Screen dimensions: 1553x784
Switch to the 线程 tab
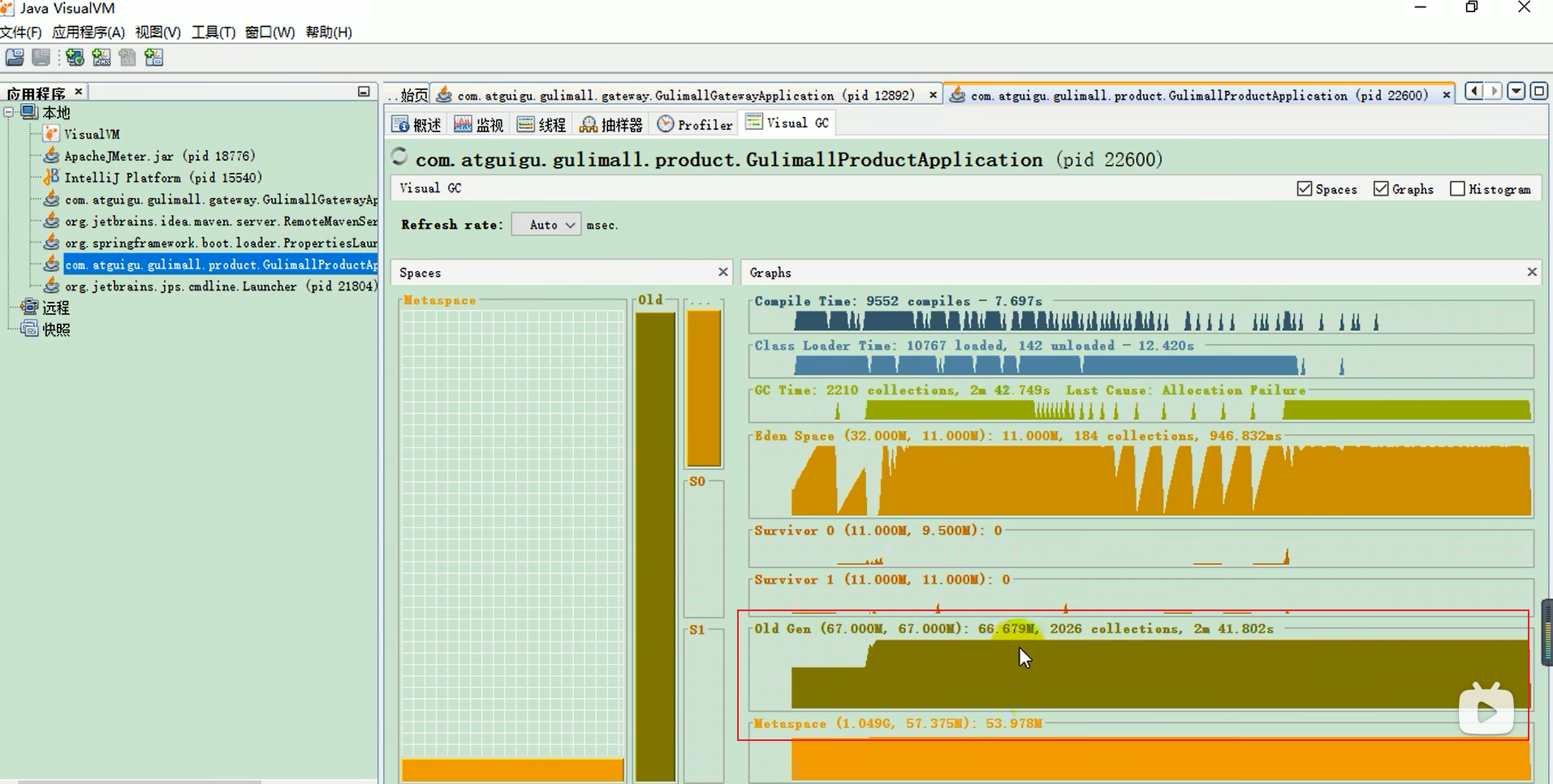541,124
